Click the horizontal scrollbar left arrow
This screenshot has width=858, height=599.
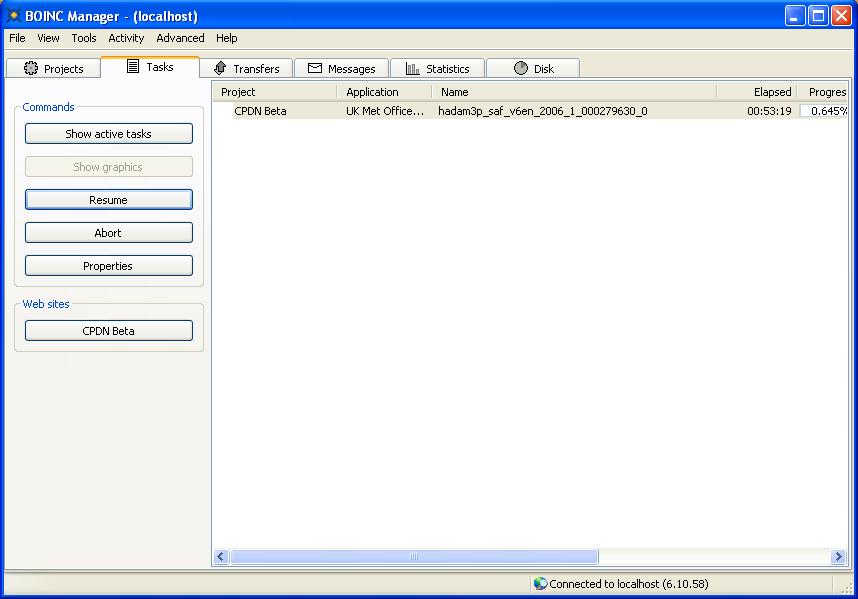[x=221, y=556]
